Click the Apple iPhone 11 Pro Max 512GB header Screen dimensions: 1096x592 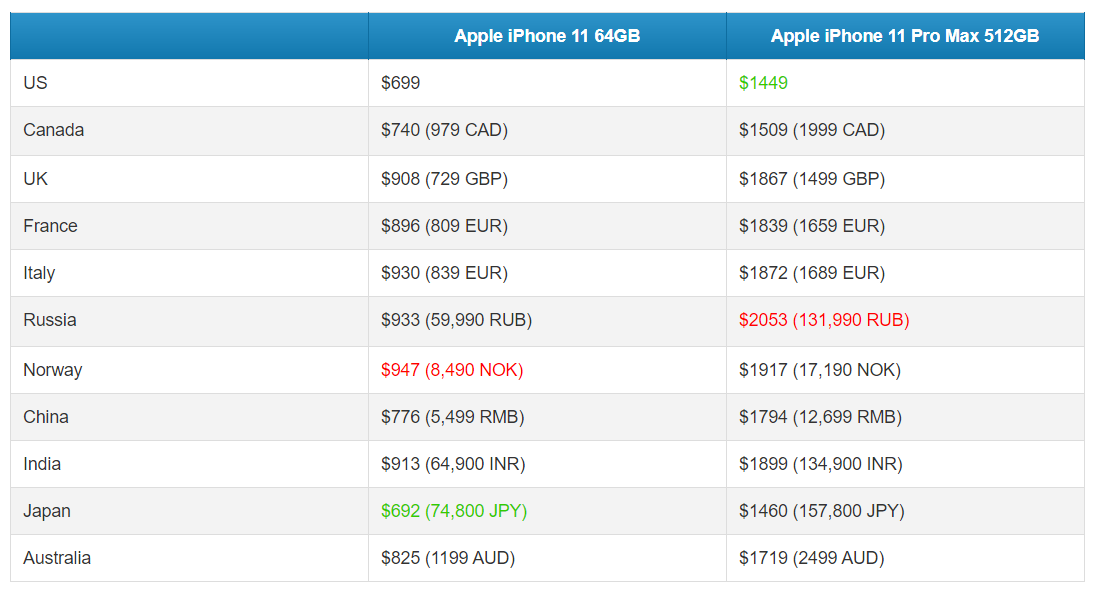point(904,36)
